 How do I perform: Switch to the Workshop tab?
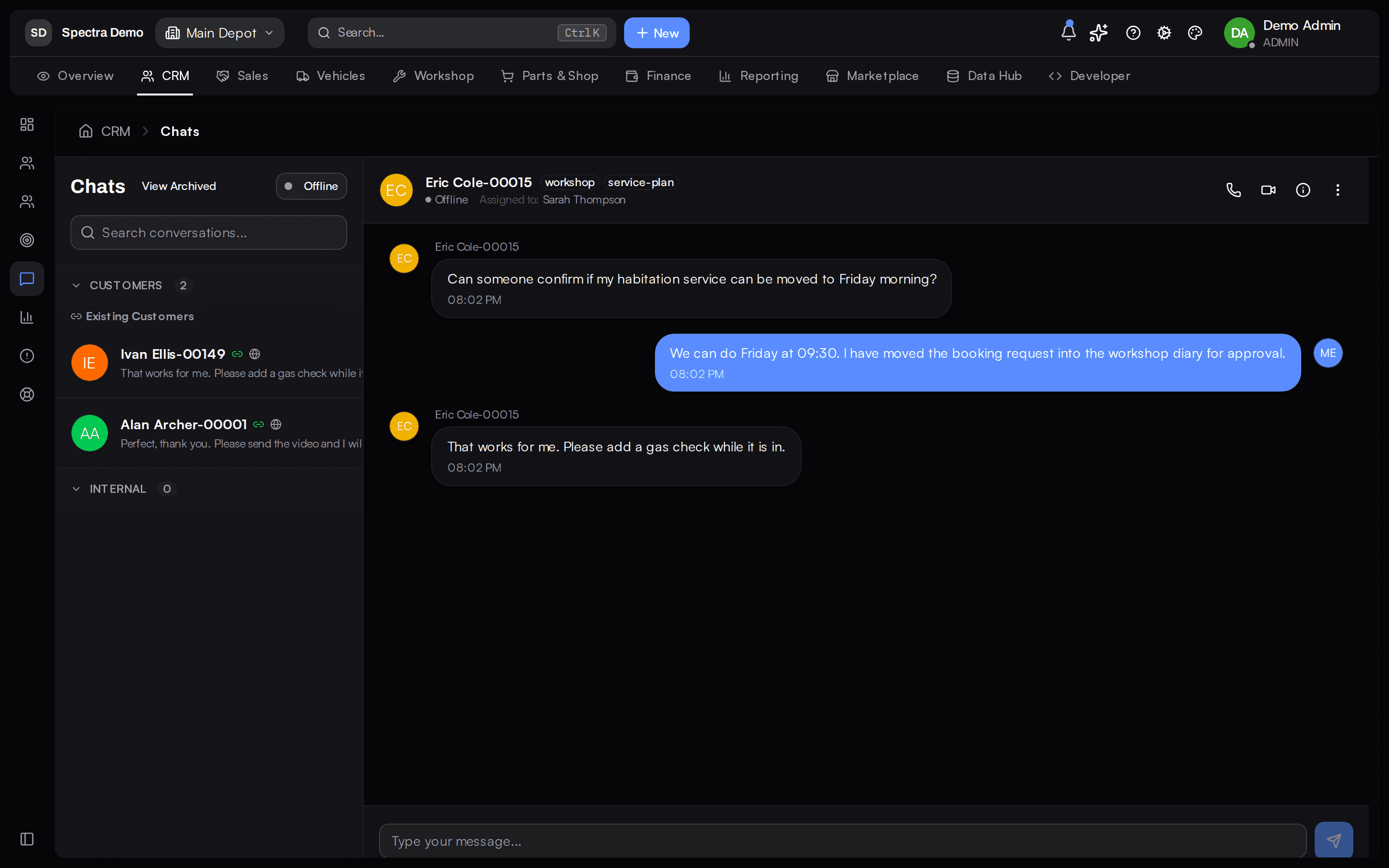coord(434,76)
